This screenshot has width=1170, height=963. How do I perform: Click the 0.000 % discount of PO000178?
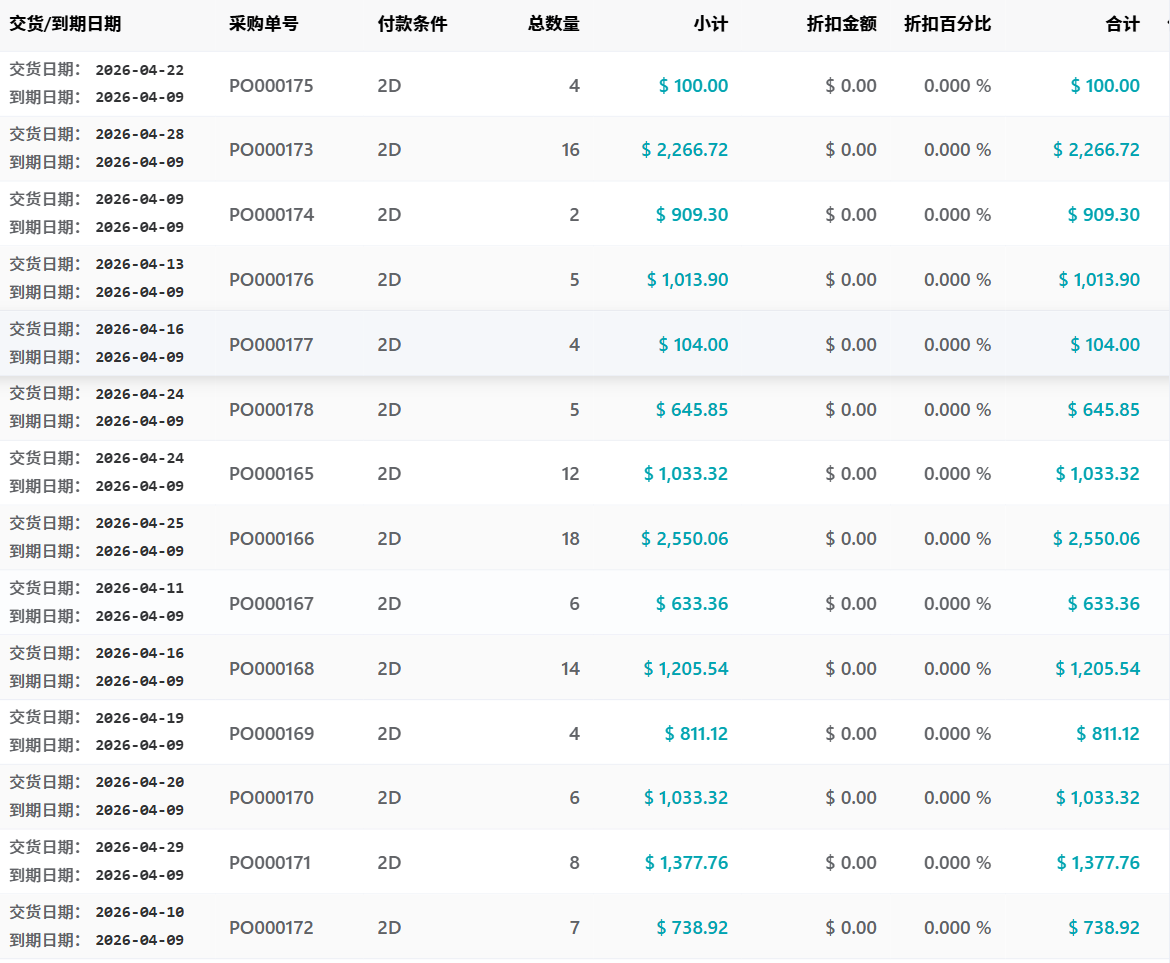pyautogui.click(x=957, y=410)
